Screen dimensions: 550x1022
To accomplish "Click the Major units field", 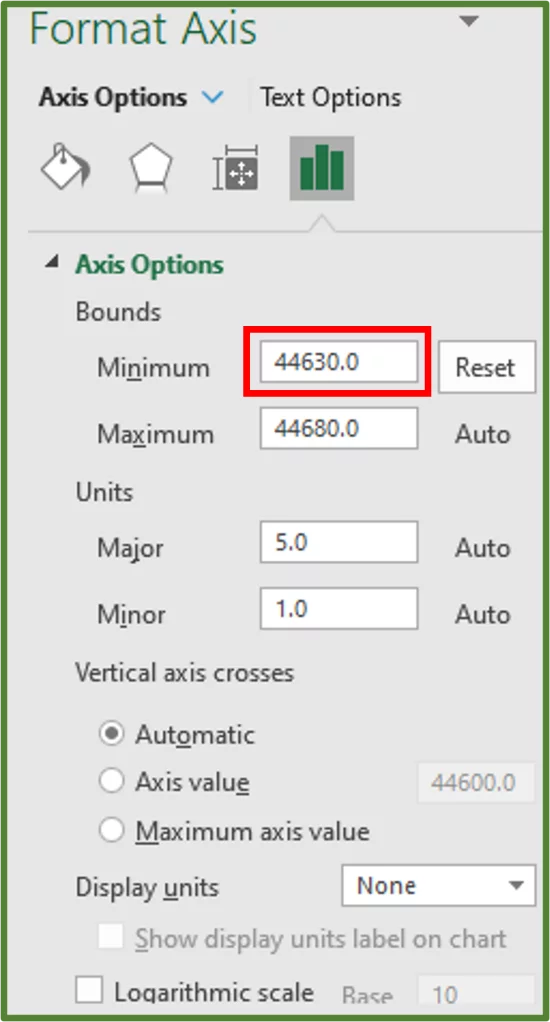I will tap(339, 542).
